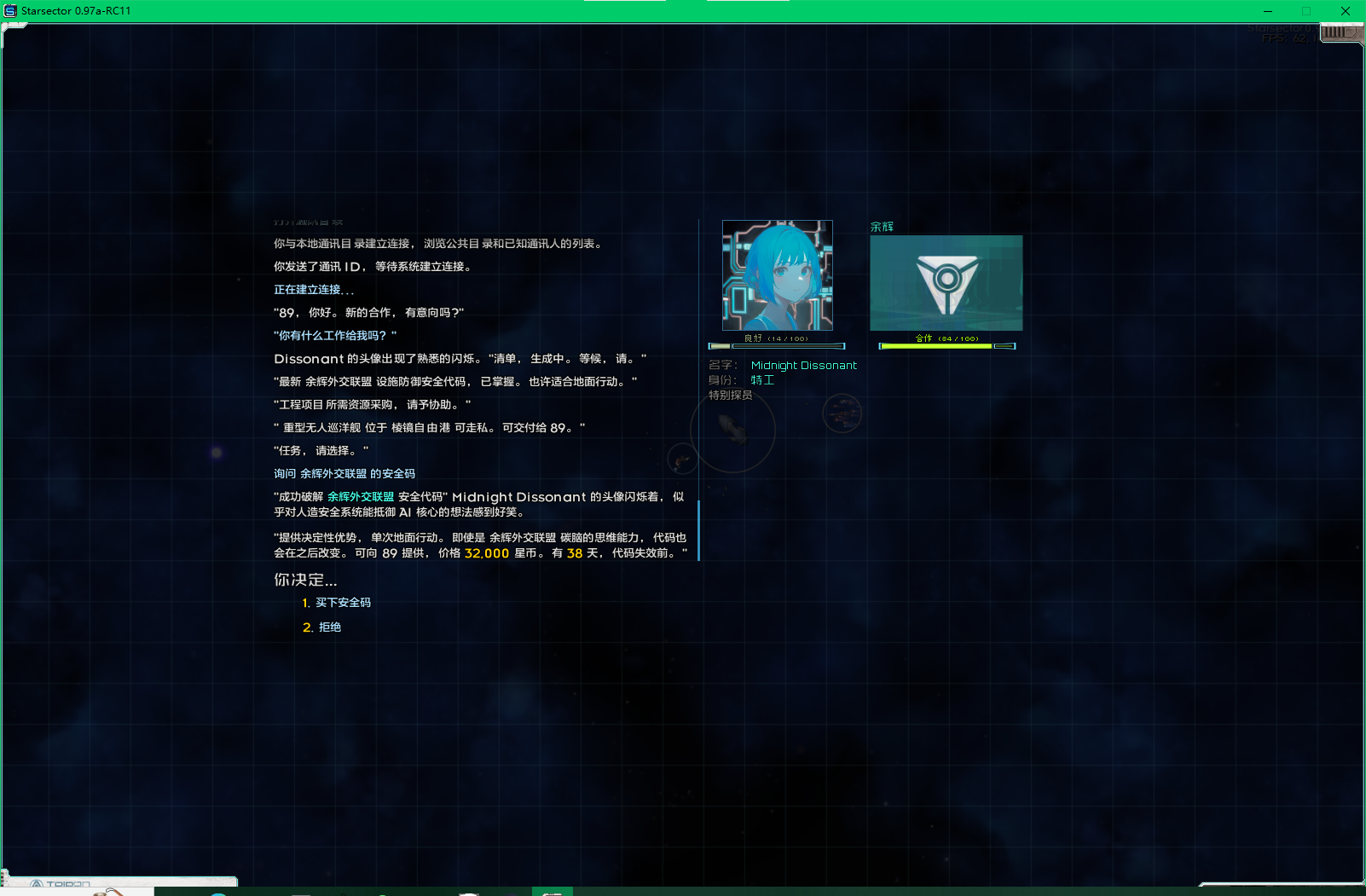This screenshot has width=1366, height=896.
Task: Choose option 1 买下安全码
Action: pos(342,603)
